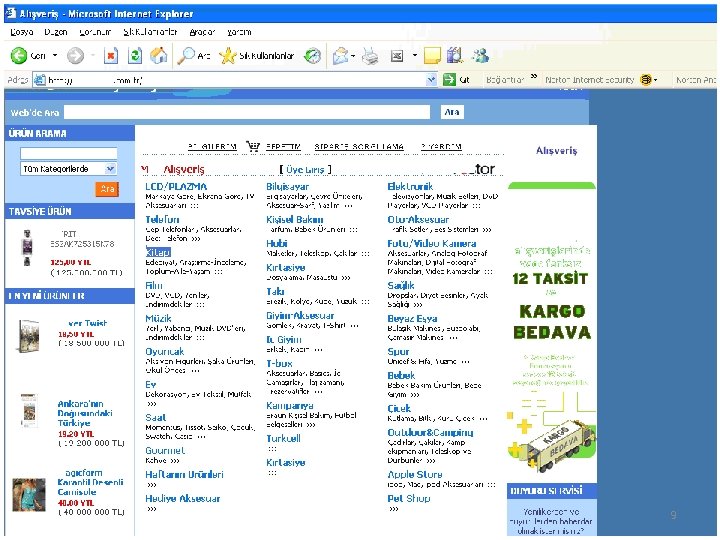Click the green Git (Go) arrow icon
This screenshot has height=540, width=720.
[x=449, y=80]
